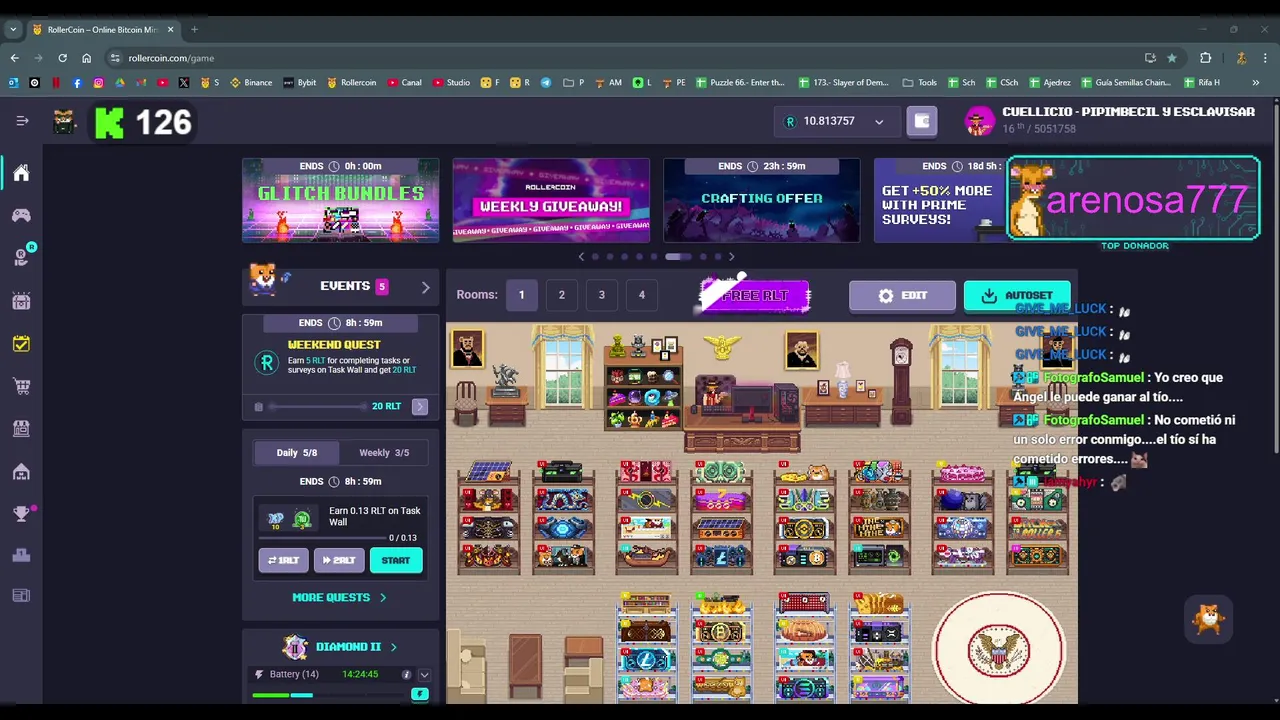Click the Weekend Quest R coin icon
Screen dimensions: 1280x720
[267, 363]
